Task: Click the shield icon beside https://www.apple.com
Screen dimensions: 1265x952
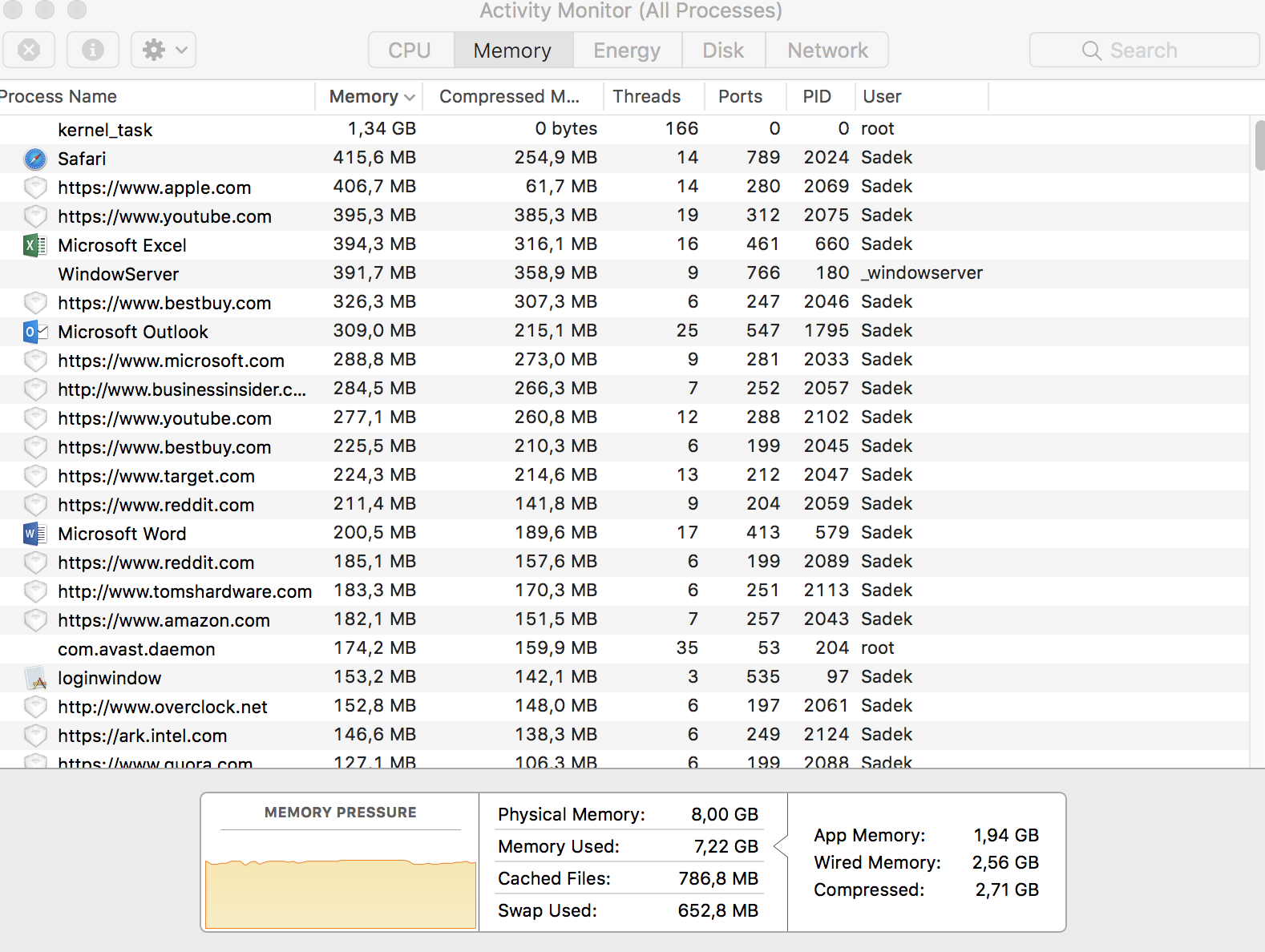Action: [x=35, y=188]
